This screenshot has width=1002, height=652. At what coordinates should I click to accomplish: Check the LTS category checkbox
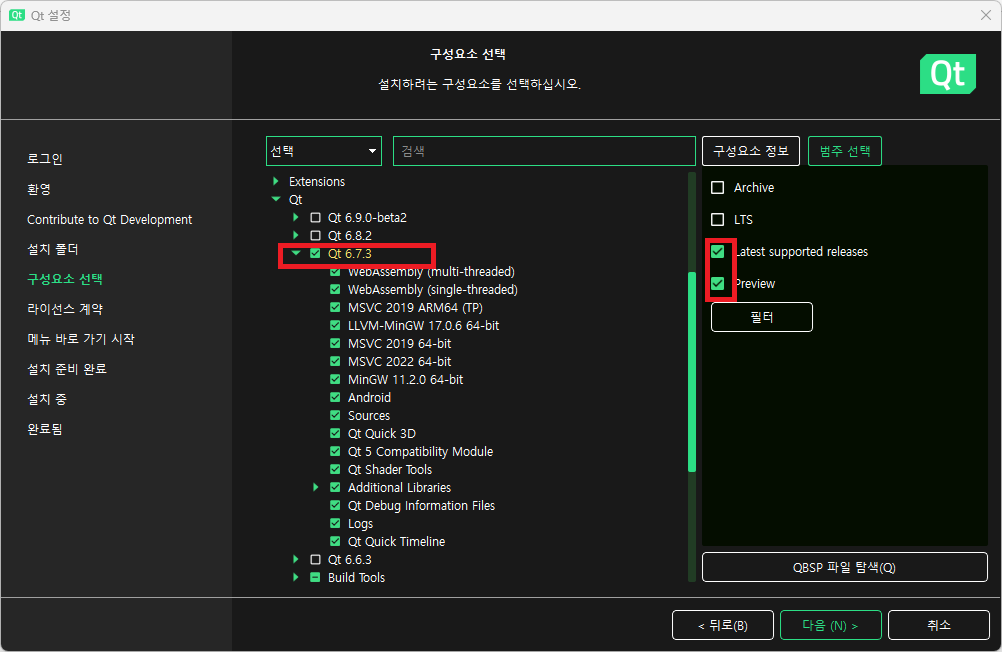(718, 219)
